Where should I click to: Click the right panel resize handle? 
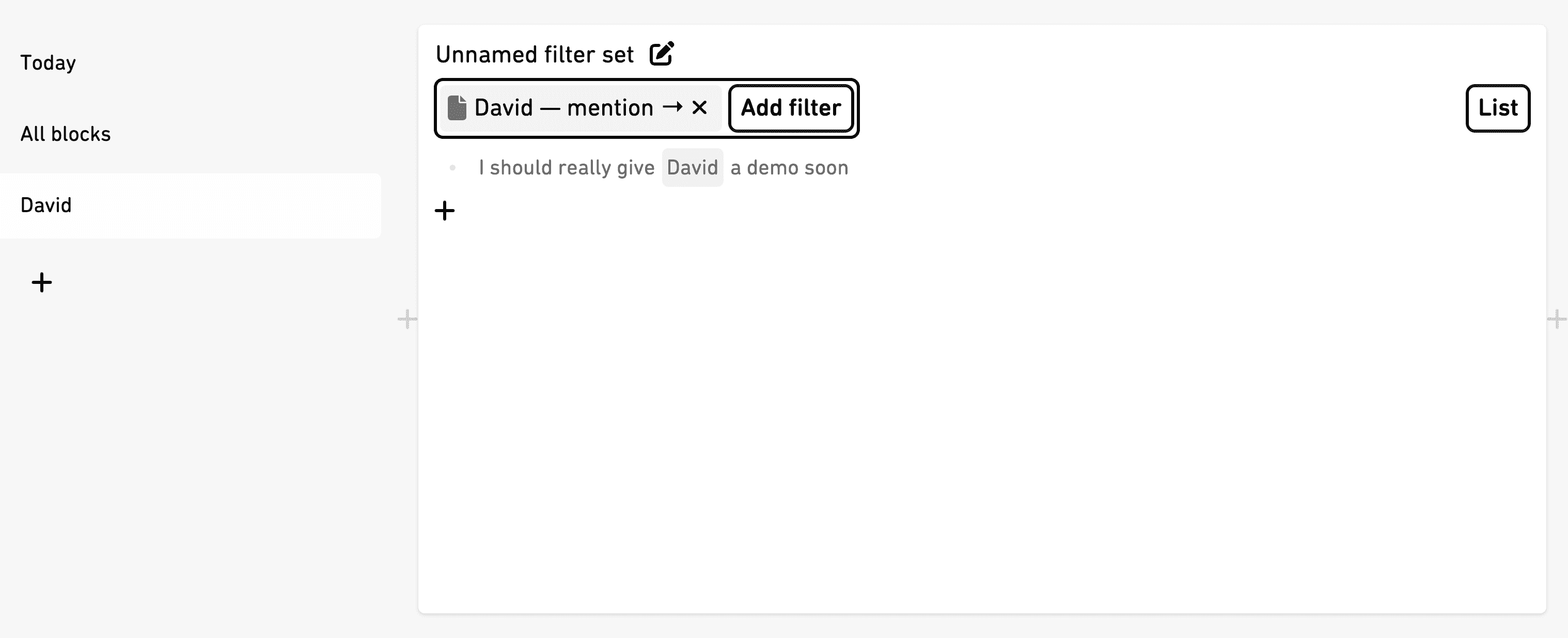pyautogui.click(x=1557, y=318)
